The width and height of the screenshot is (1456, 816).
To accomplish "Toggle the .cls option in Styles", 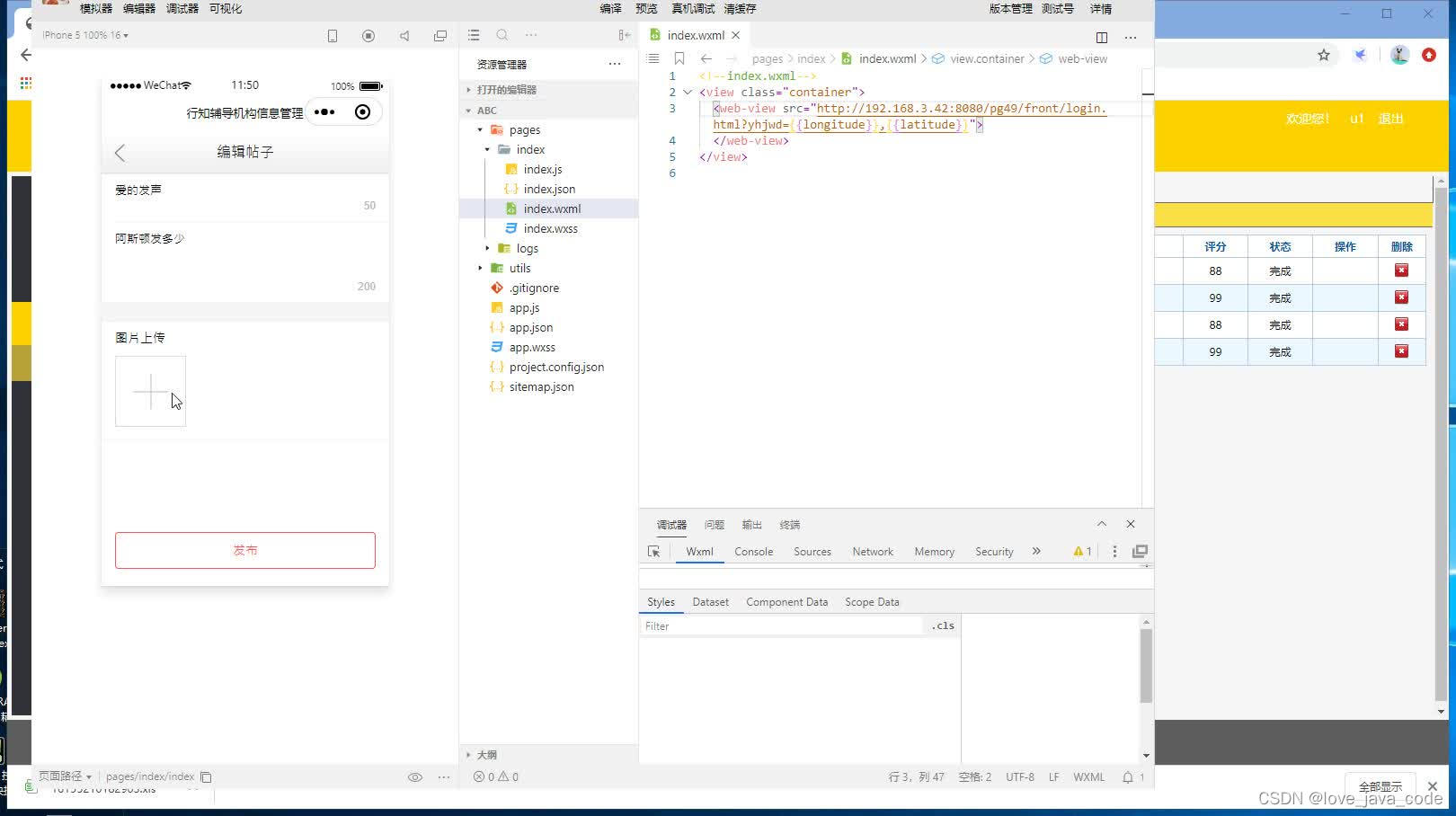I will 943,625.
